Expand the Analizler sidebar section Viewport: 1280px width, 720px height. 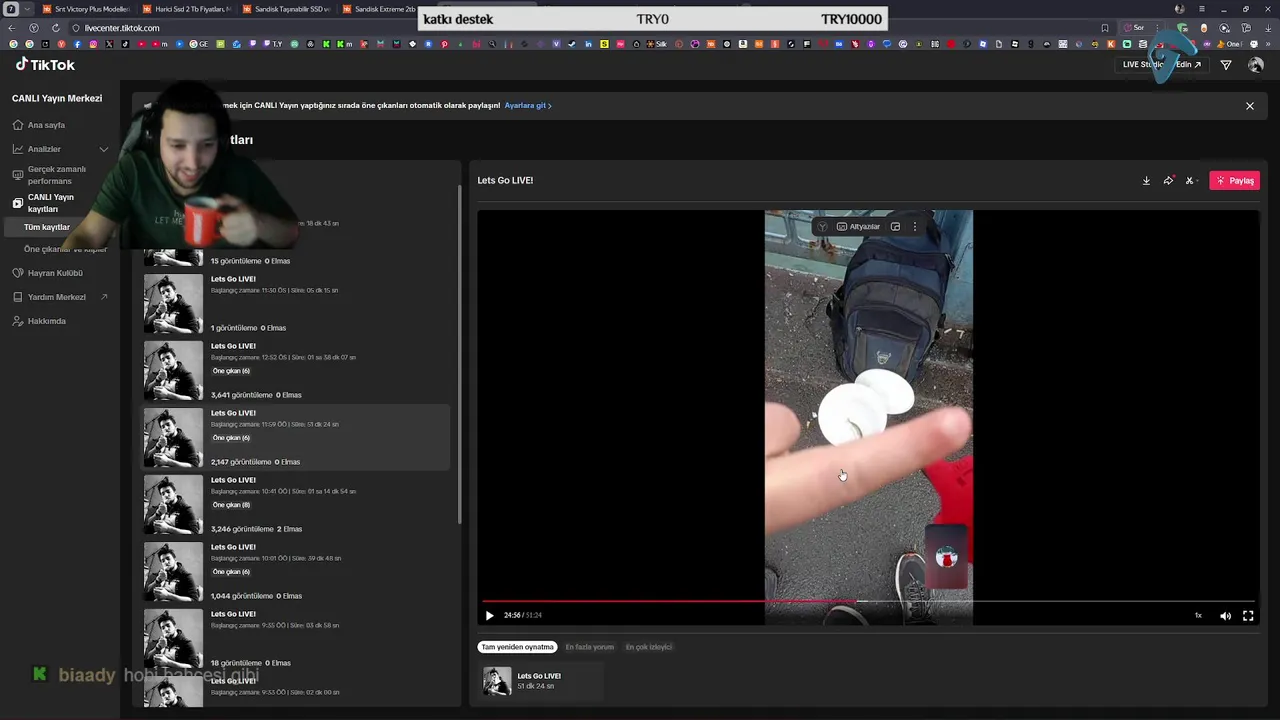(x=60, y=149)
